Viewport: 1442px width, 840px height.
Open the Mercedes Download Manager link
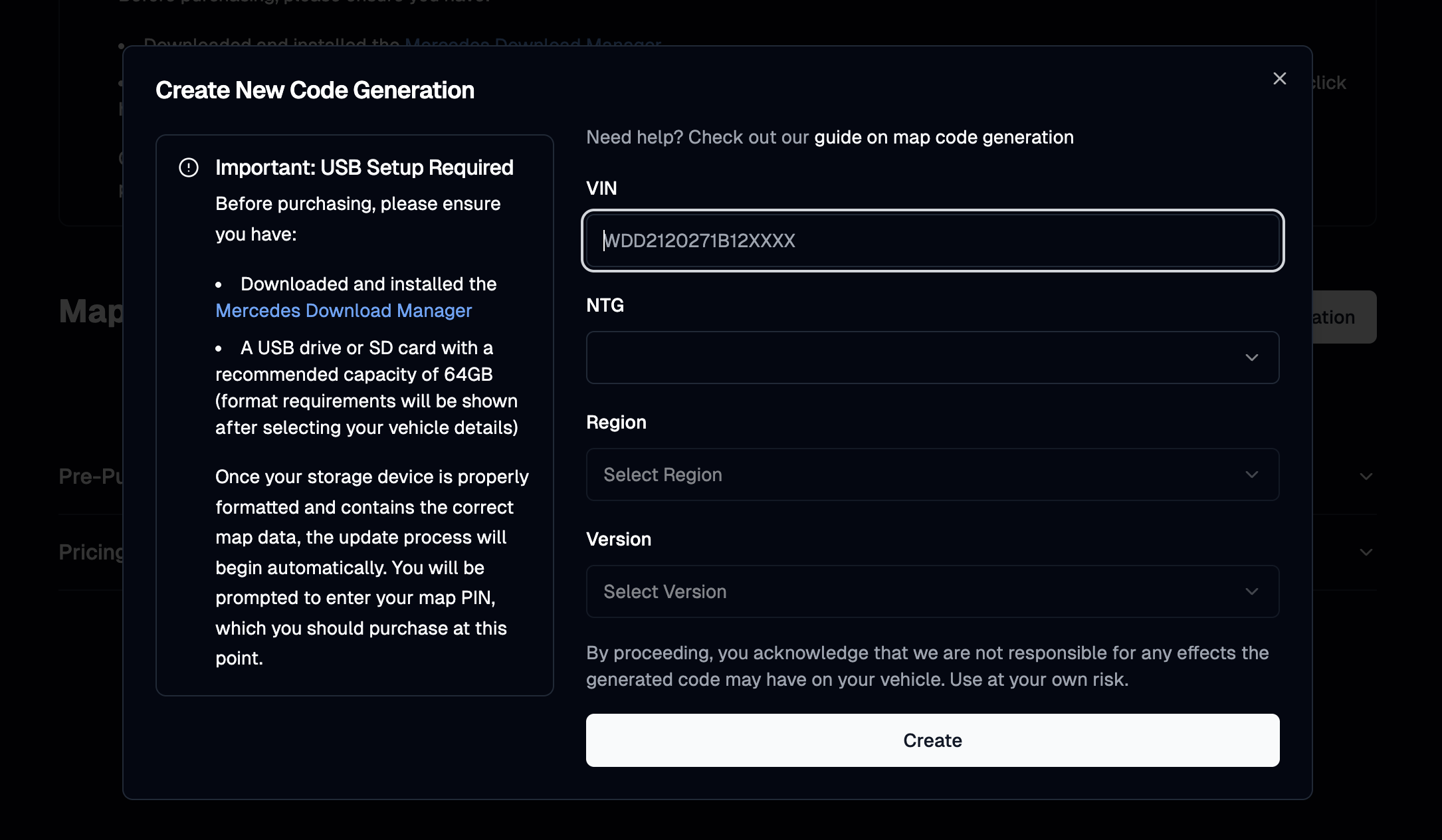click(344, 310)
